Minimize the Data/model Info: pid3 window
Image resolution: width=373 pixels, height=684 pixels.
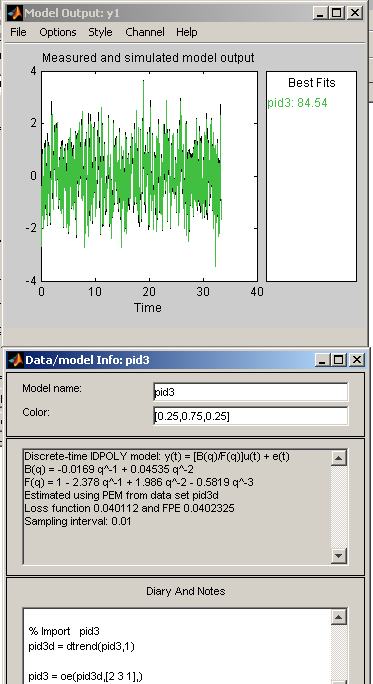pos(322,360)
